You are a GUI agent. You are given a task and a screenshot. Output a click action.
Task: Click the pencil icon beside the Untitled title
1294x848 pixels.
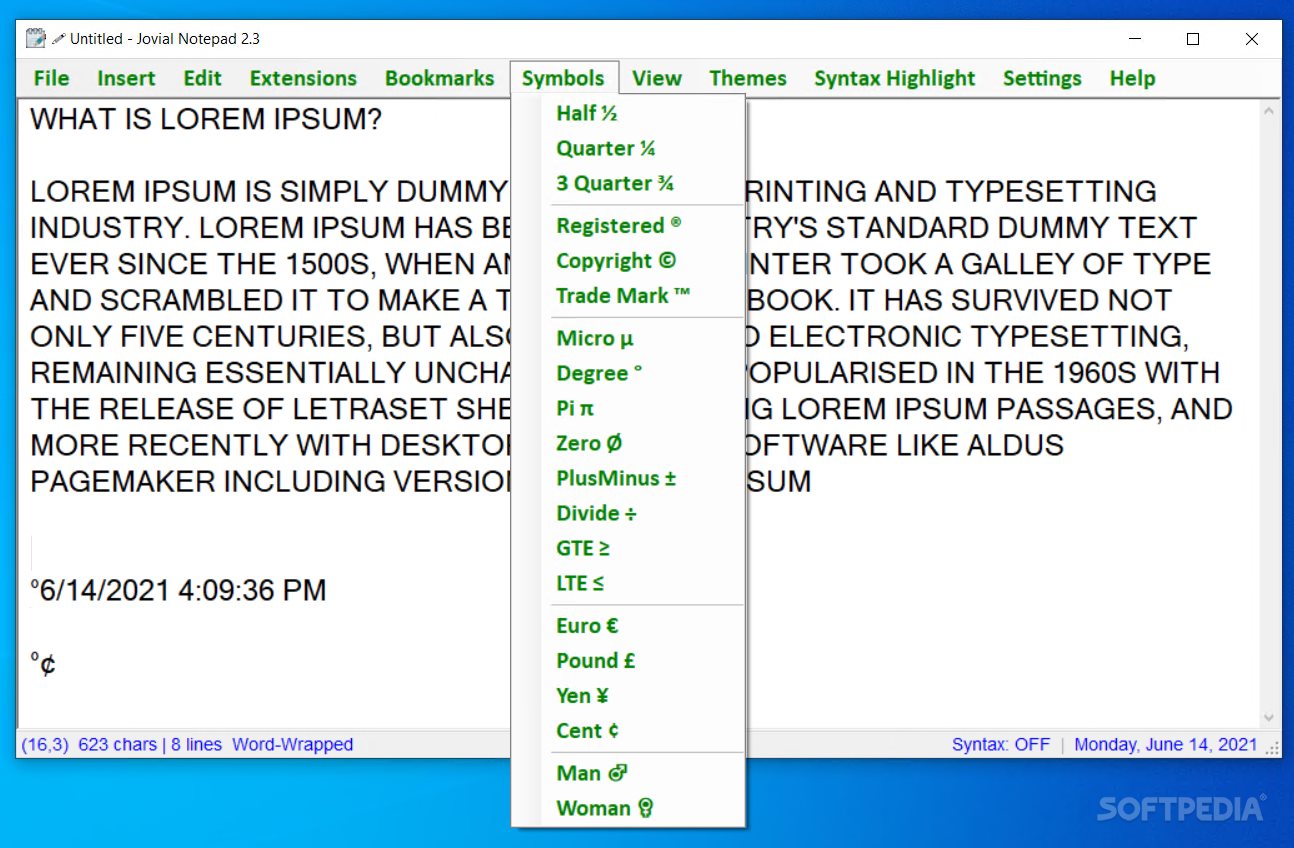click(58, 39)
